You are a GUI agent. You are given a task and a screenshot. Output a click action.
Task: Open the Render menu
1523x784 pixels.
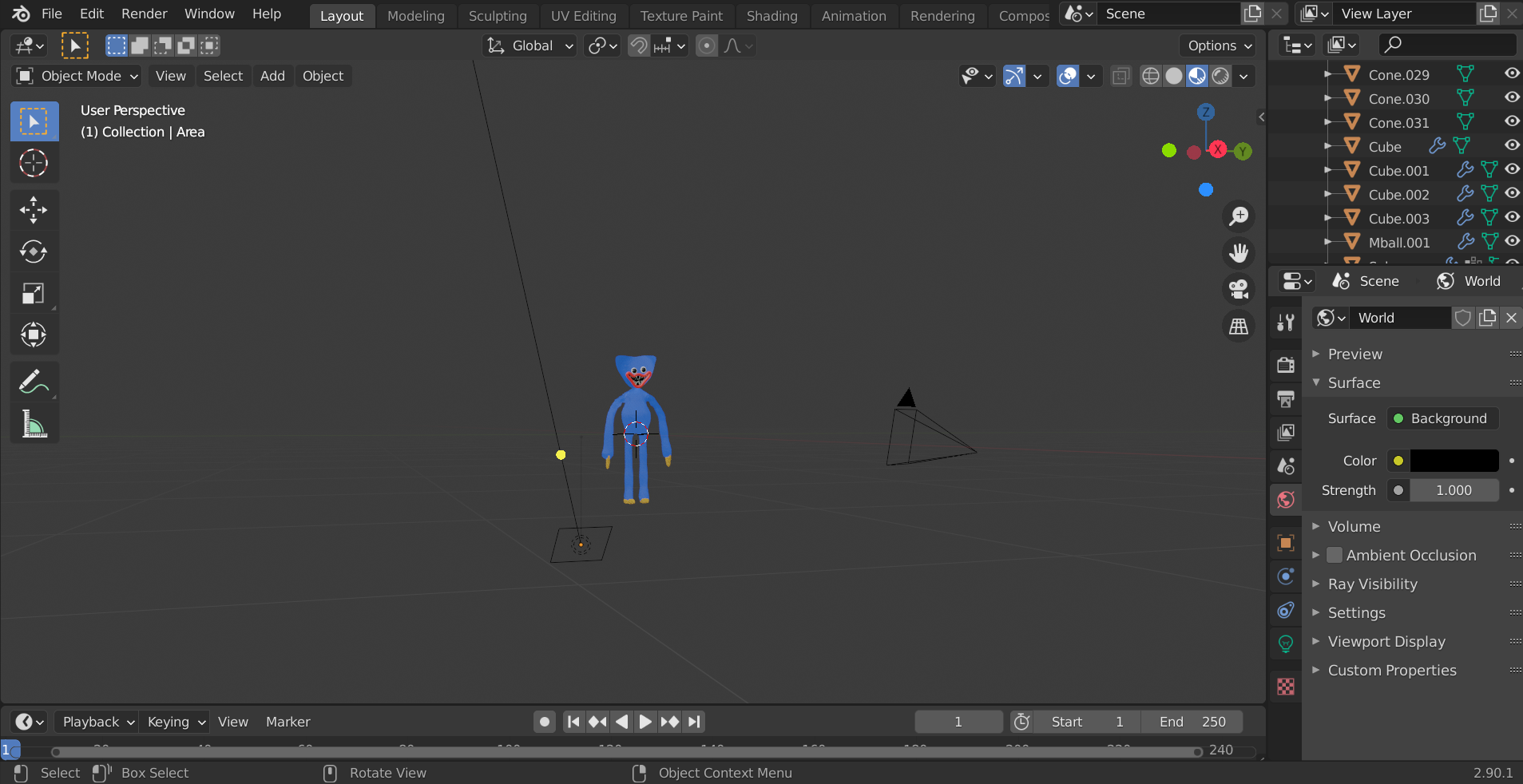(143, 14)
